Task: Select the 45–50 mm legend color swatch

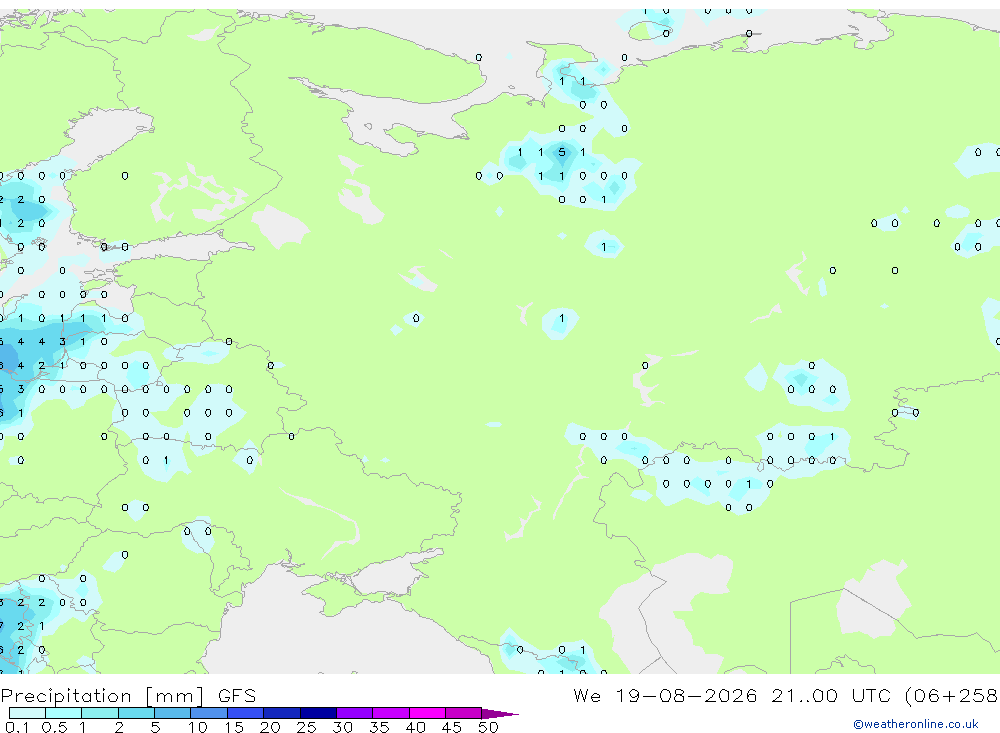Action: pos(464,713)
